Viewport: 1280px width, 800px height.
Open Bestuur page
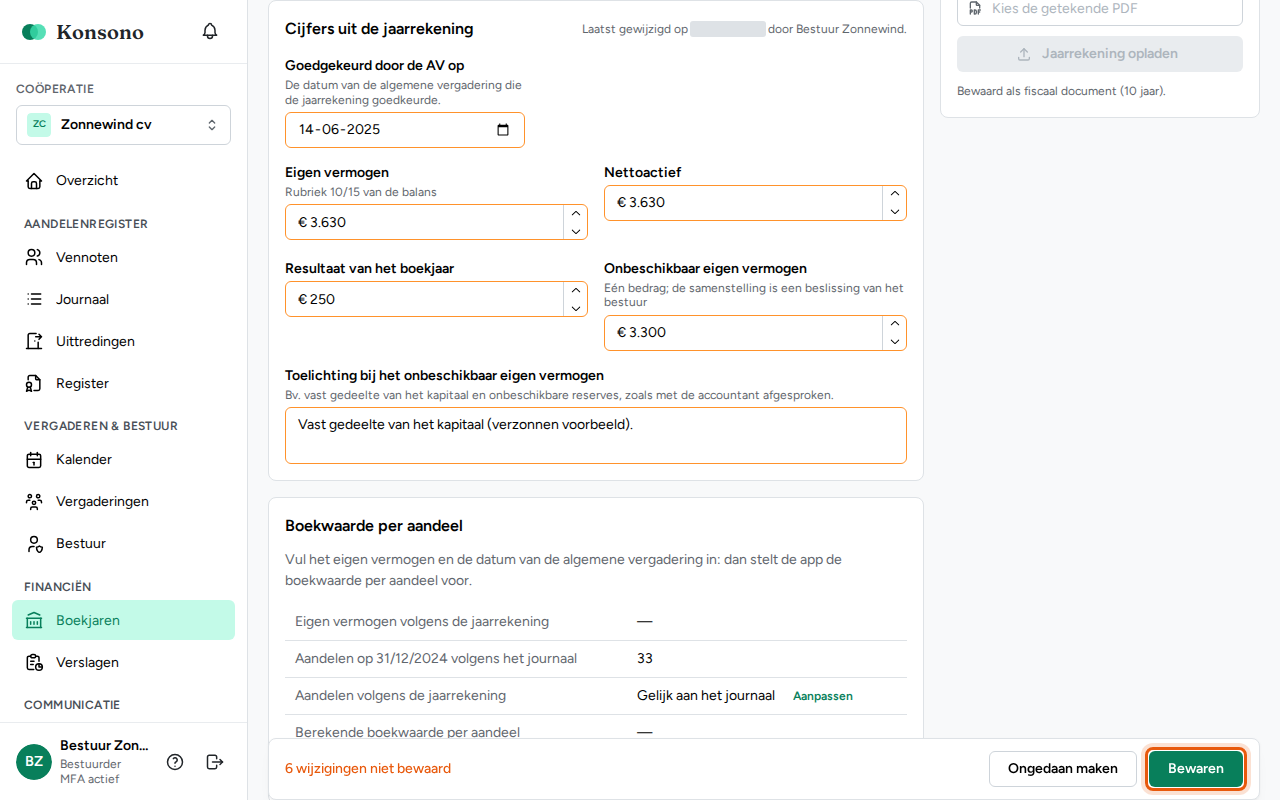123,544
